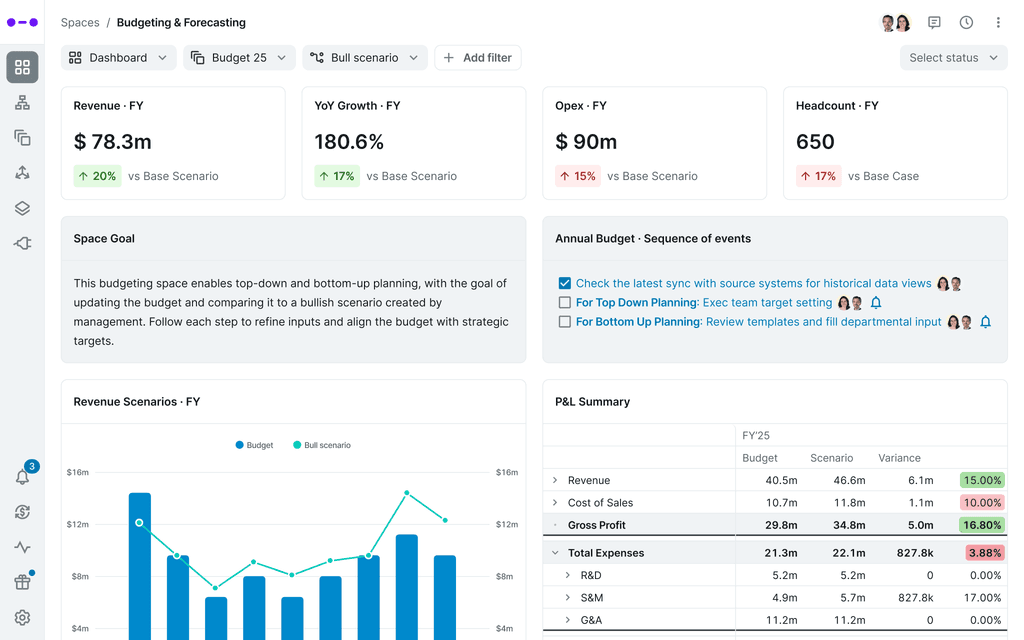The width and height of the screenshot is (1024, 640).
Task: Open the Select status dropdown
Action: click(x=952, y=57)
